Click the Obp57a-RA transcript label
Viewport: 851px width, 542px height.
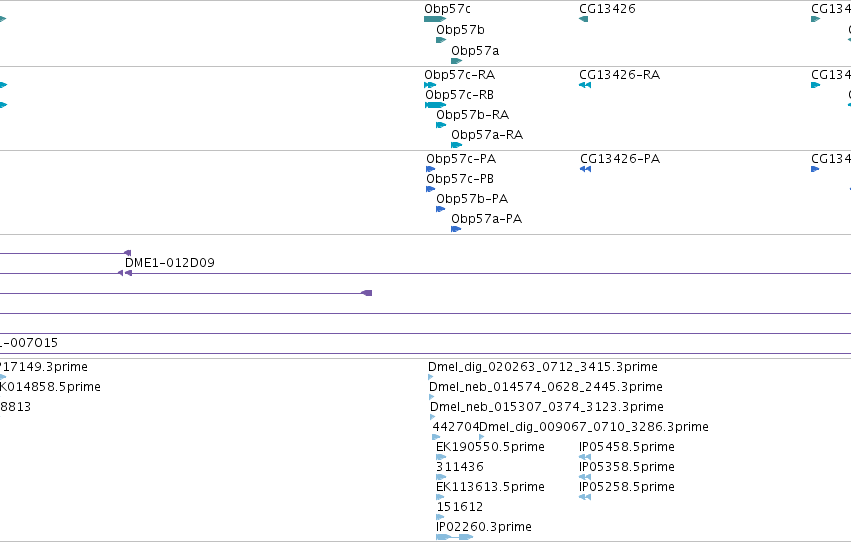click(487, 135)
